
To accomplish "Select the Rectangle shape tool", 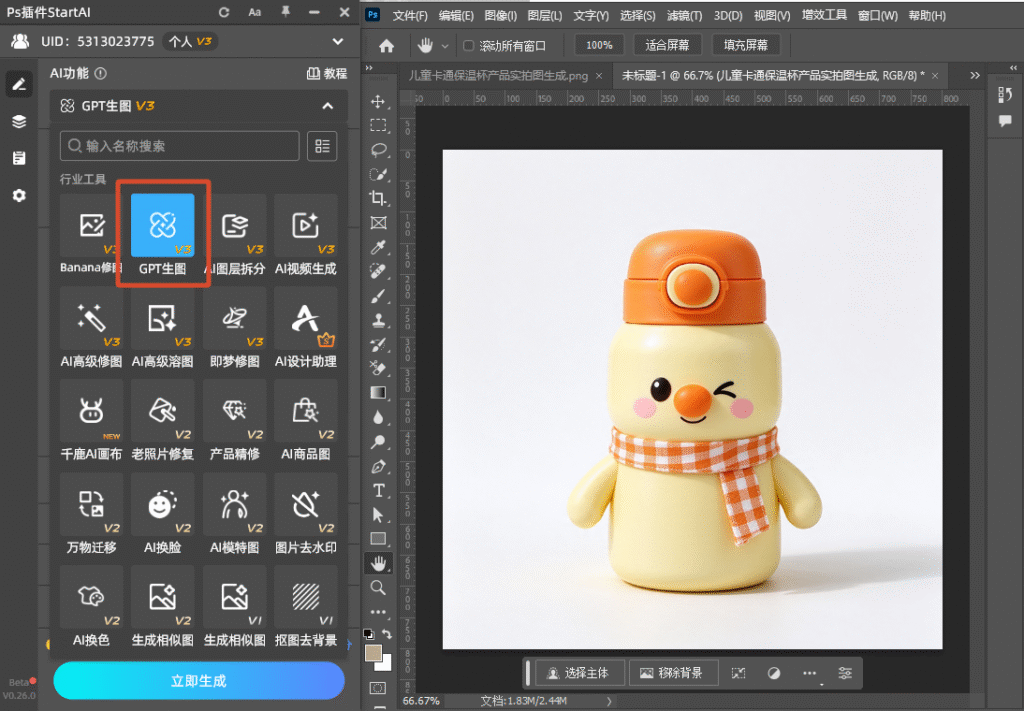I will pyautogui.click(x=378, y=539).
